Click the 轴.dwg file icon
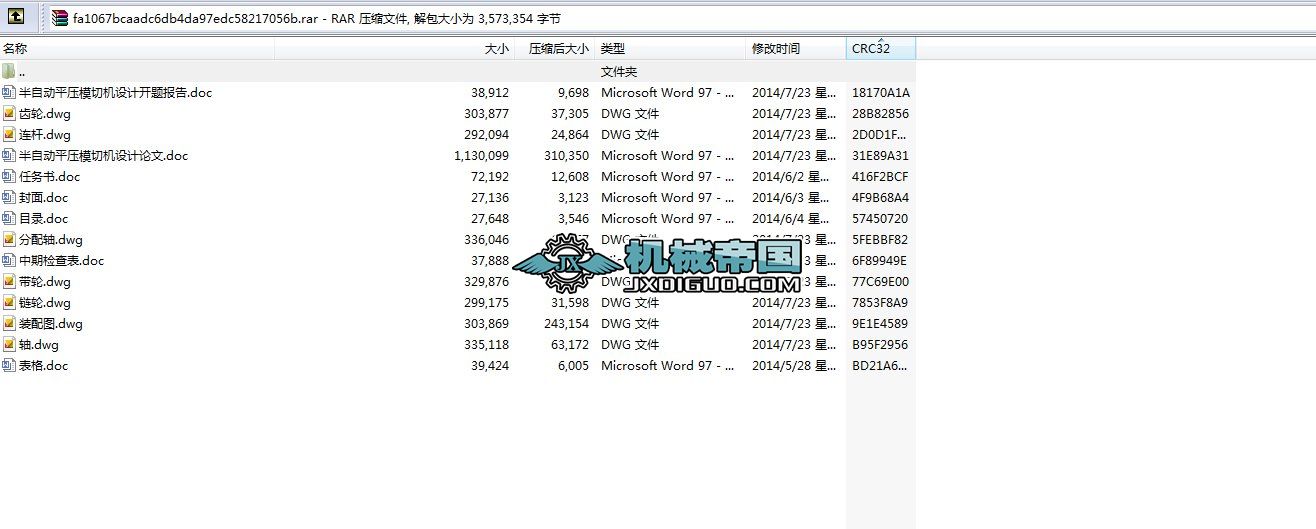This screenshot has height=529, width=1316. click(x=9, y=344)
